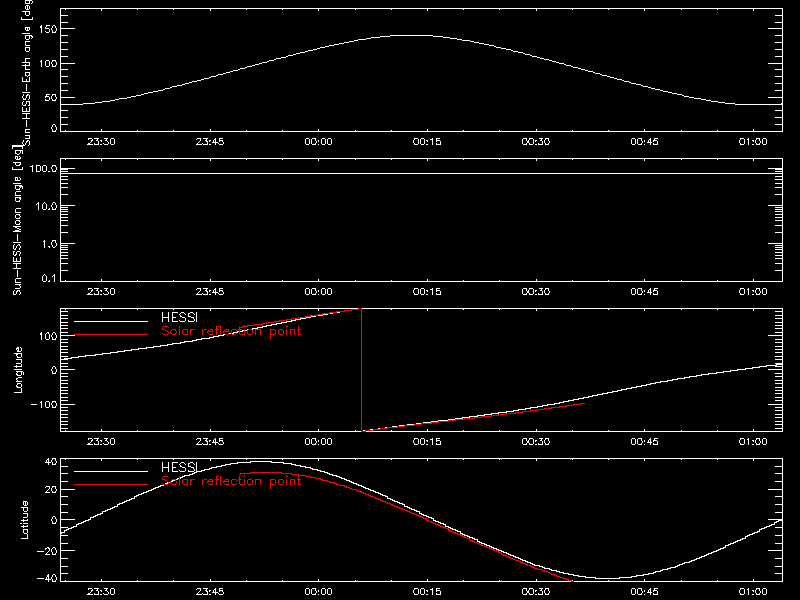Click 23:45 time label under Earth angle plot
The height and width of the screenshot is (600, 800).
click(210, 142)
